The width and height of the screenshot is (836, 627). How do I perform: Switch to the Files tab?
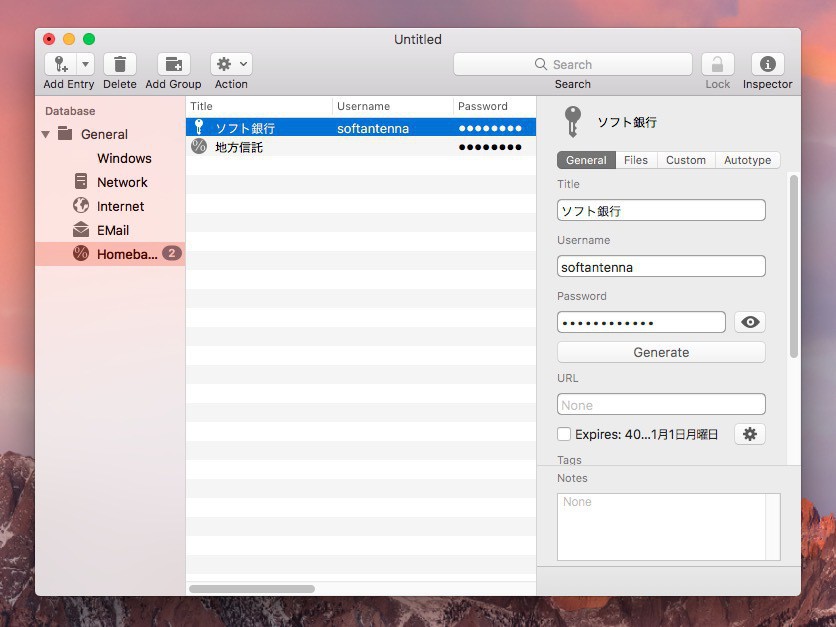(x=635, y=160)
